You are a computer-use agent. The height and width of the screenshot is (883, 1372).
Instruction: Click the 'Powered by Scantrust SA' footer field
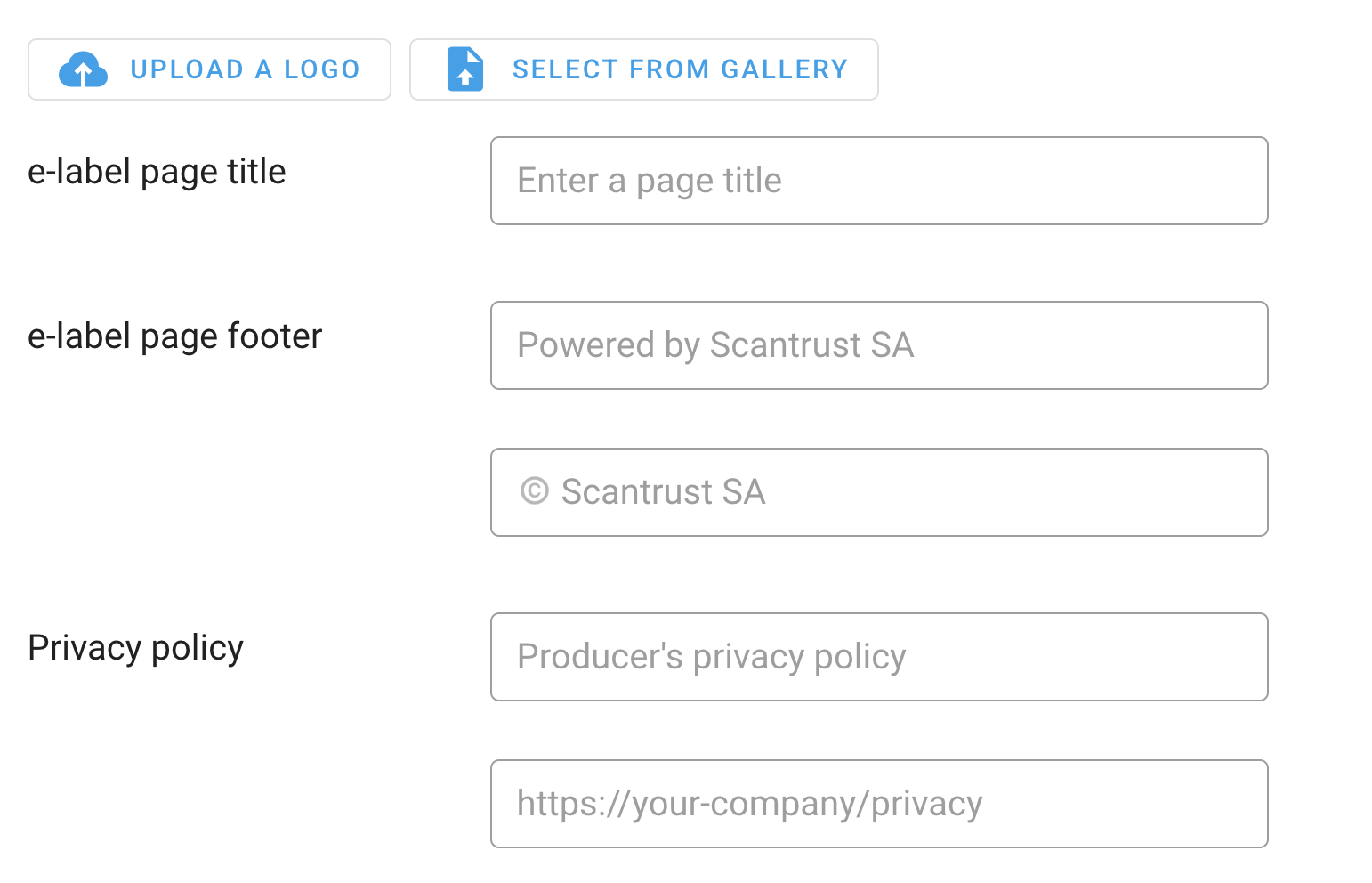878,345
